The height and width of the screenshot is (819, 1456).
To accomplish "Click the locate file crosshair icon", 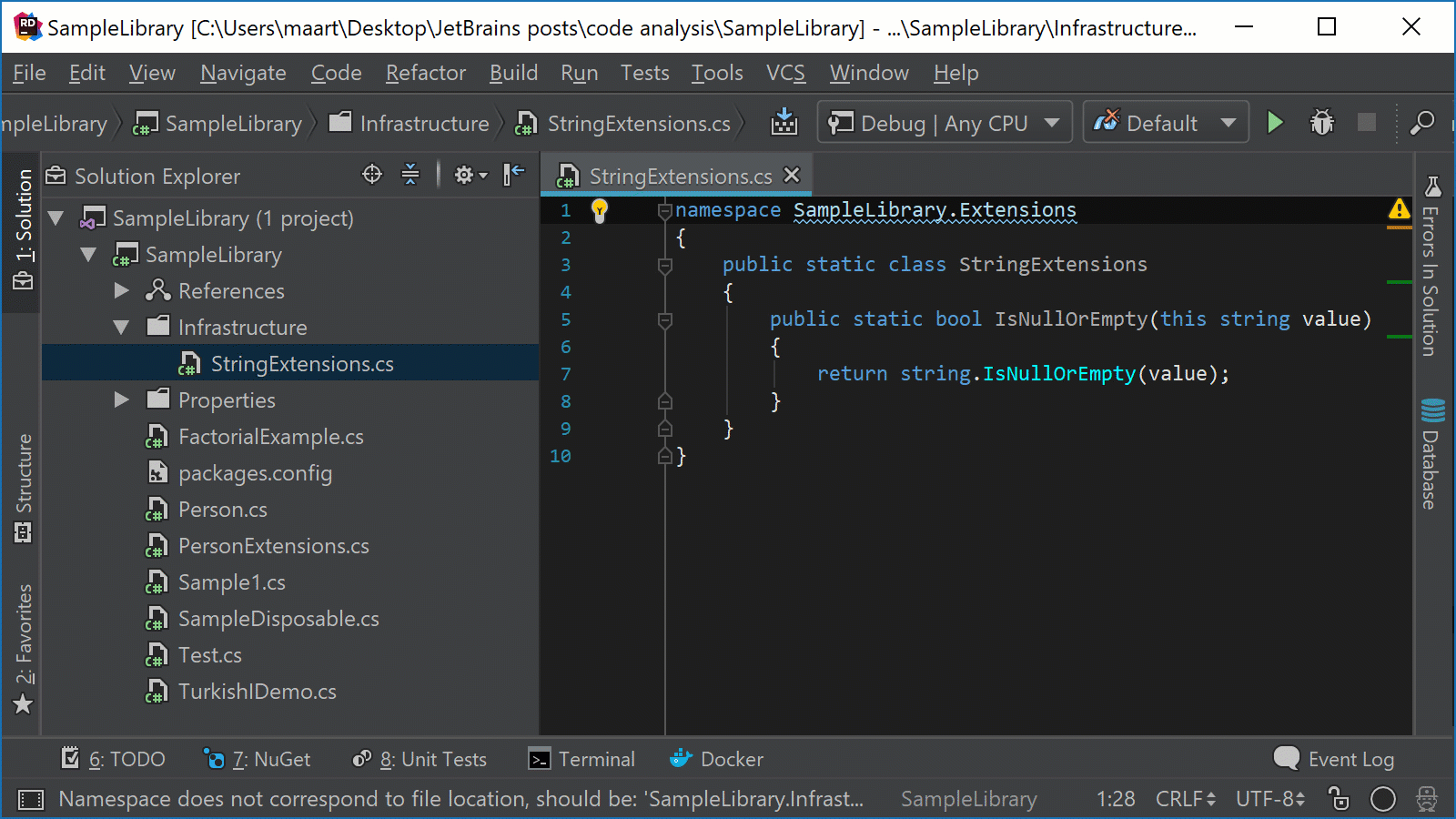I will tap(372, 174).
